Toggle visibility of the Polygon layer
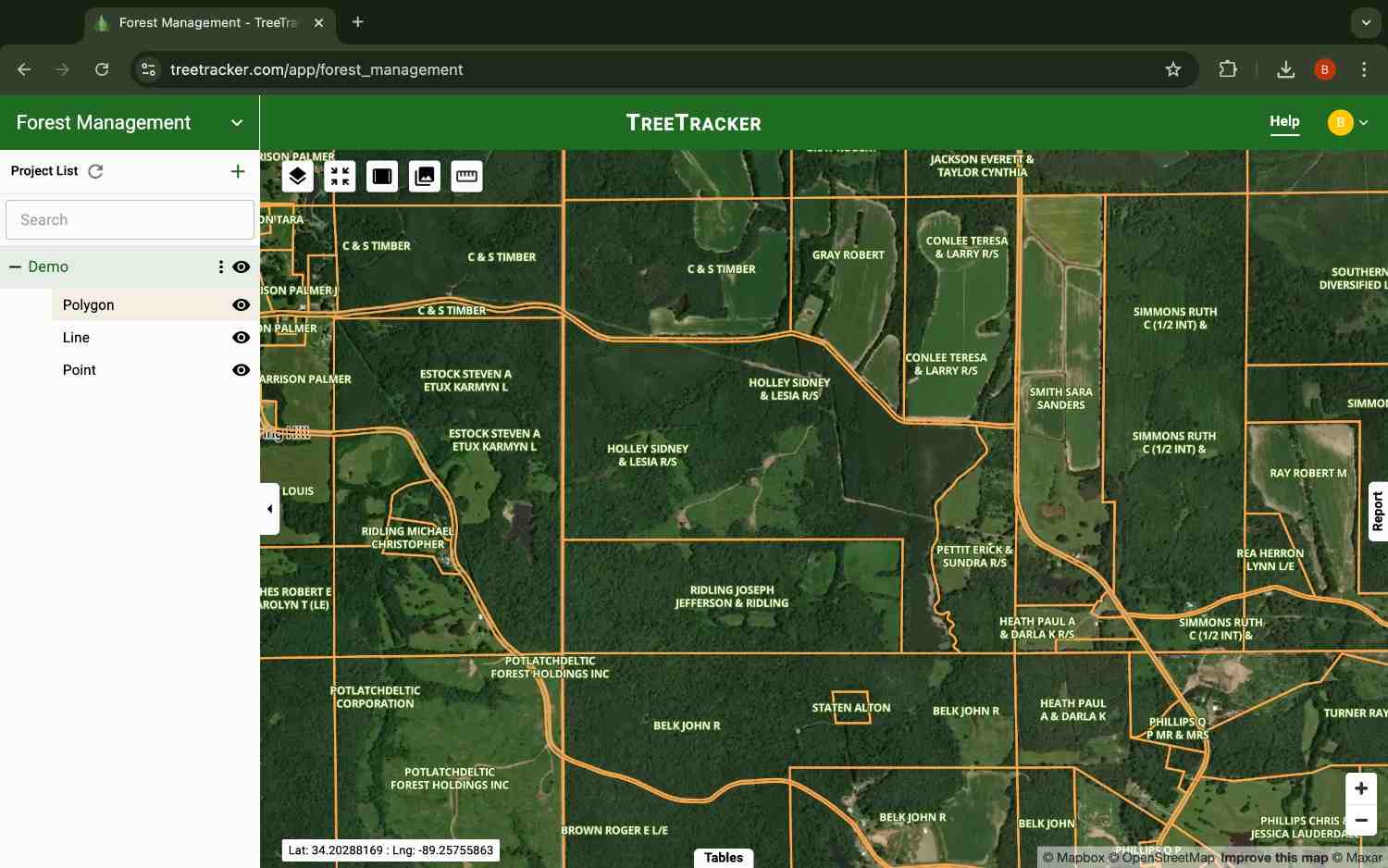This screenshot has width=1388, height=868. pyautogui.click(x=241, y=304)
